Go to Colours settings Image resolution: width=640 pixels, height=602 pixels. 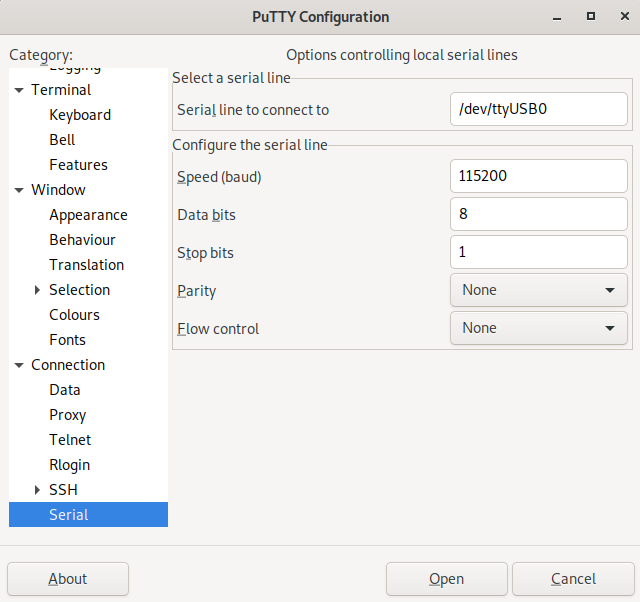[74, 315]
